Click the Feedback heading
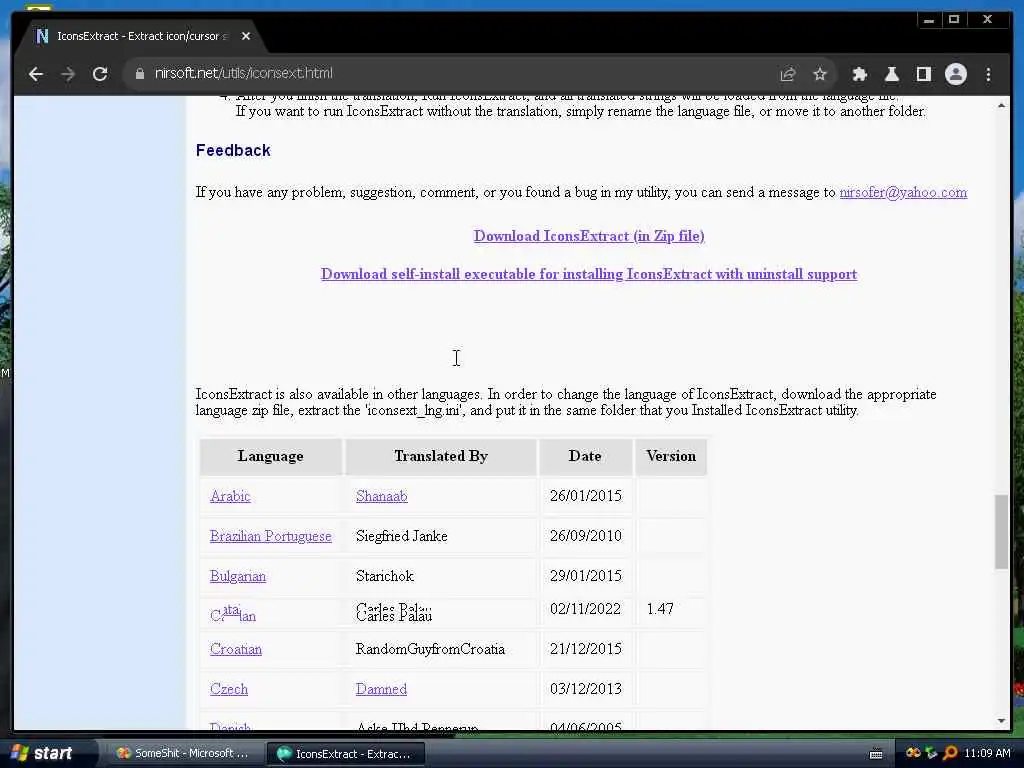1024x768 pixels. (x=233, y=150)
